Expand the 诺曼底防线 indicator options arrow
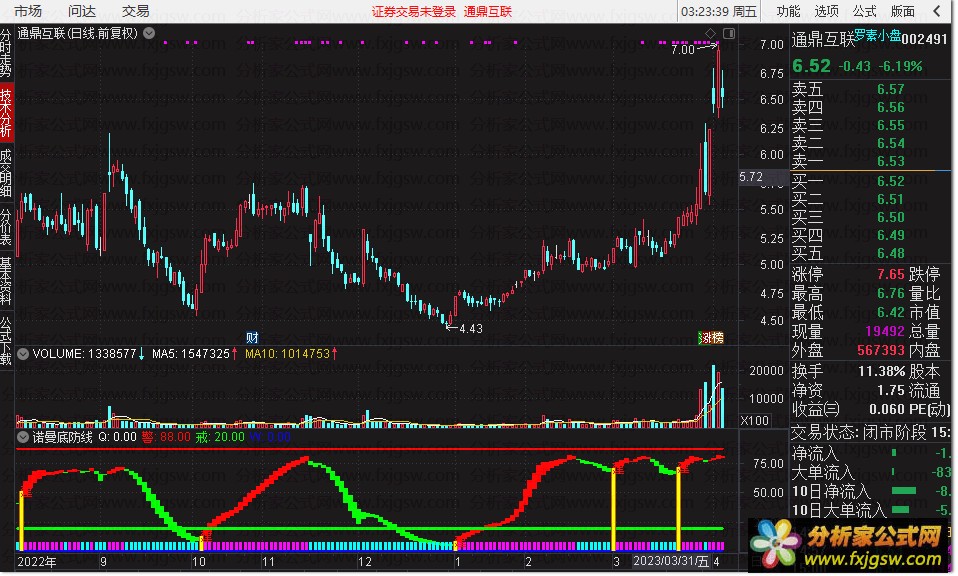Image resolution: width=958 pixels, height=576 pixels. coord(23,437)
